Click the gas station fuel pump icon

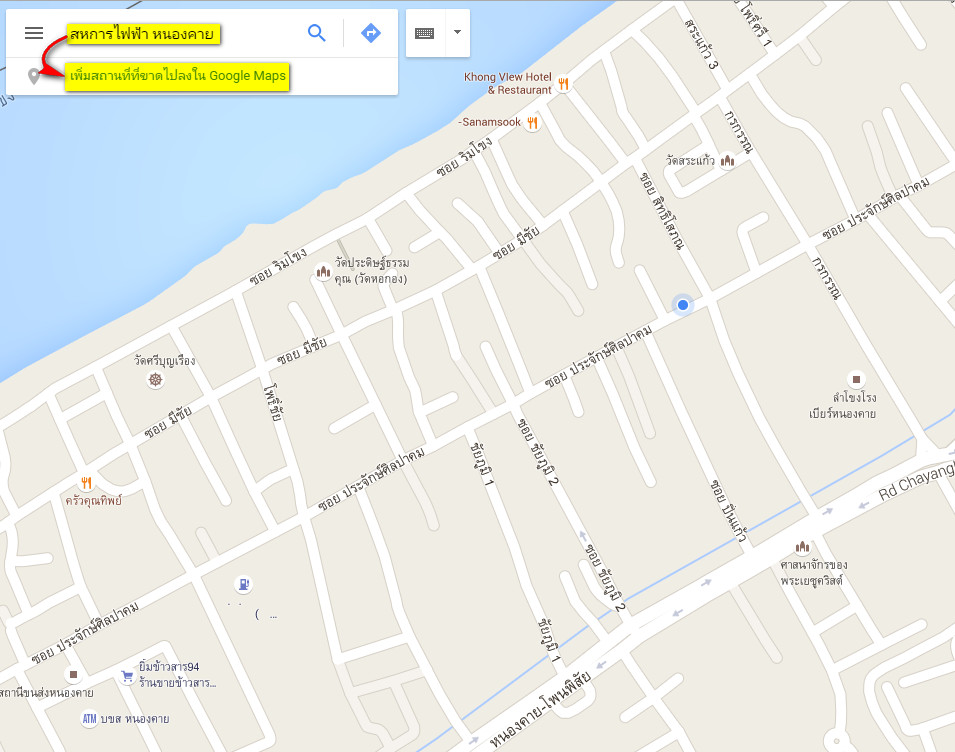(x=243, y=585)
